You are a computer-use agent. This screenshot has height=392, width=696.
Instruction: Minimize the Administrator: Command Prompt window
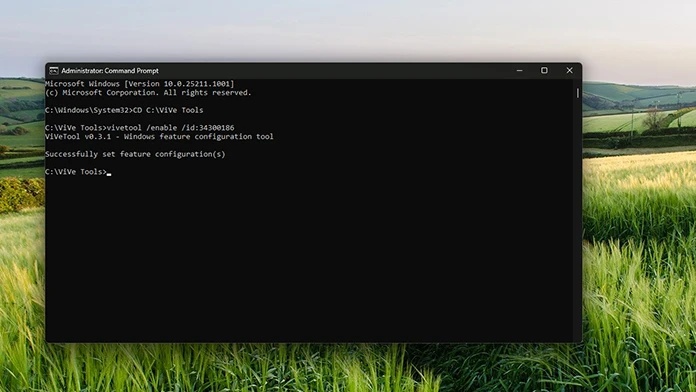point(519,71)
